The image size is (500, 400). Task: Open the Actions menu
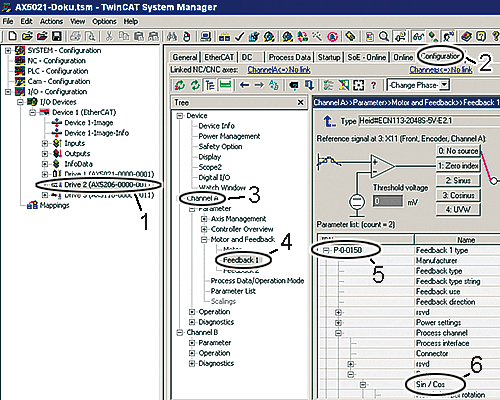(x=51, y=21)
